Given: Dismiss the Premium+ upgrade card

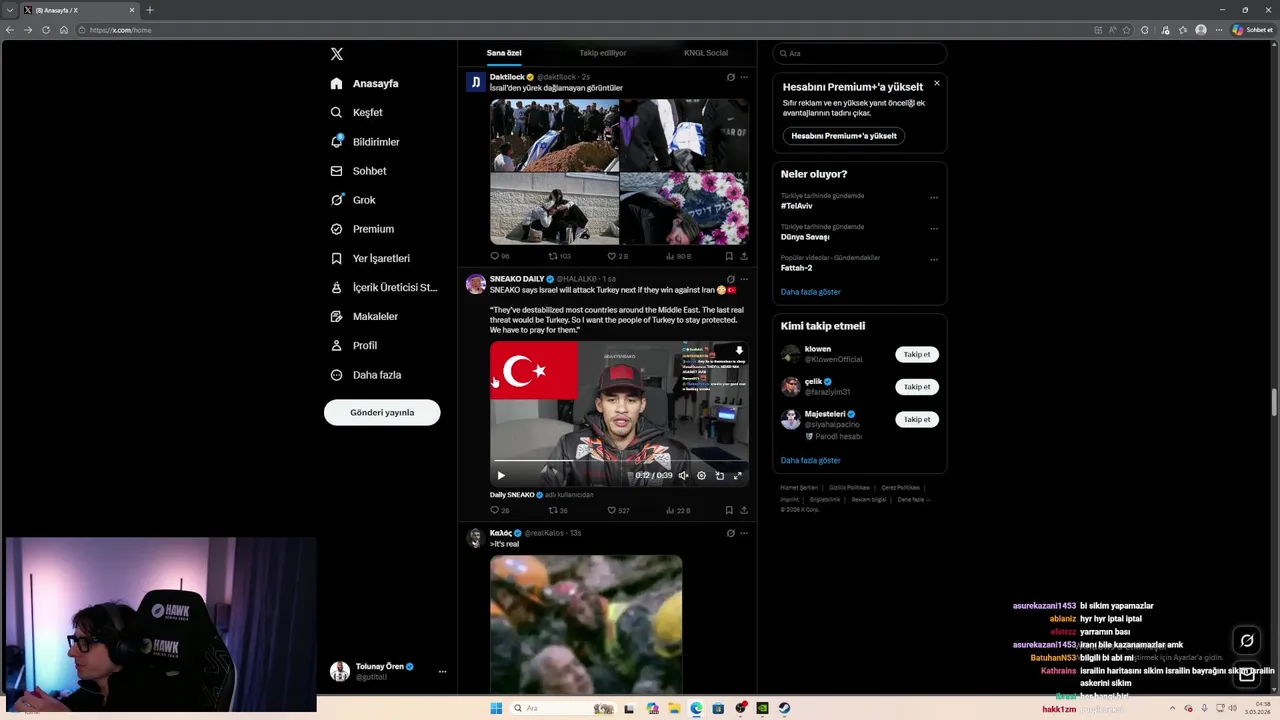Looking at the screenshot, I should (937, 83).
